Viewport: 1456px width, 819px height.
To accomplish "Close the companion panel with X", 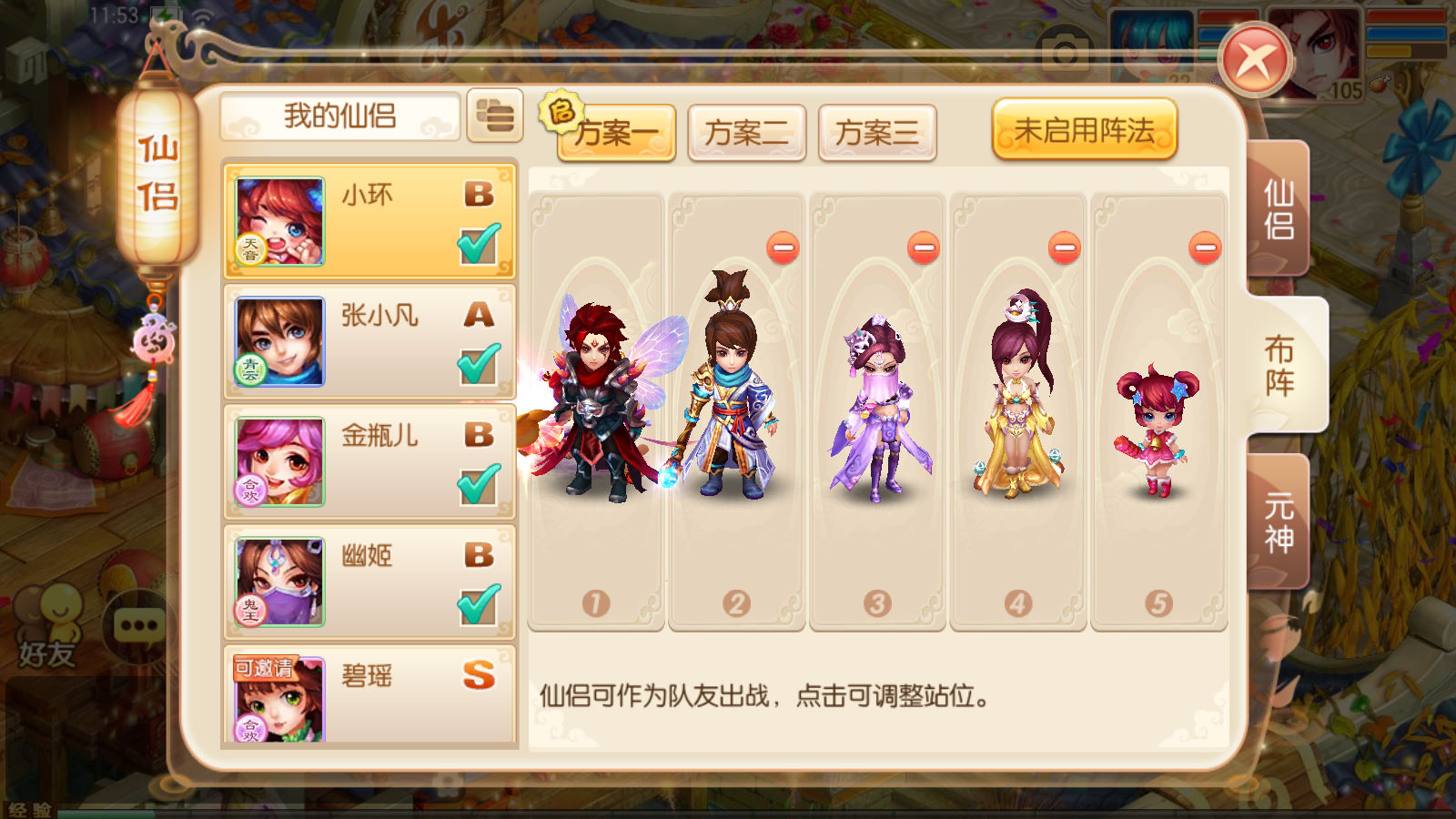I will tap(1256, 61).
